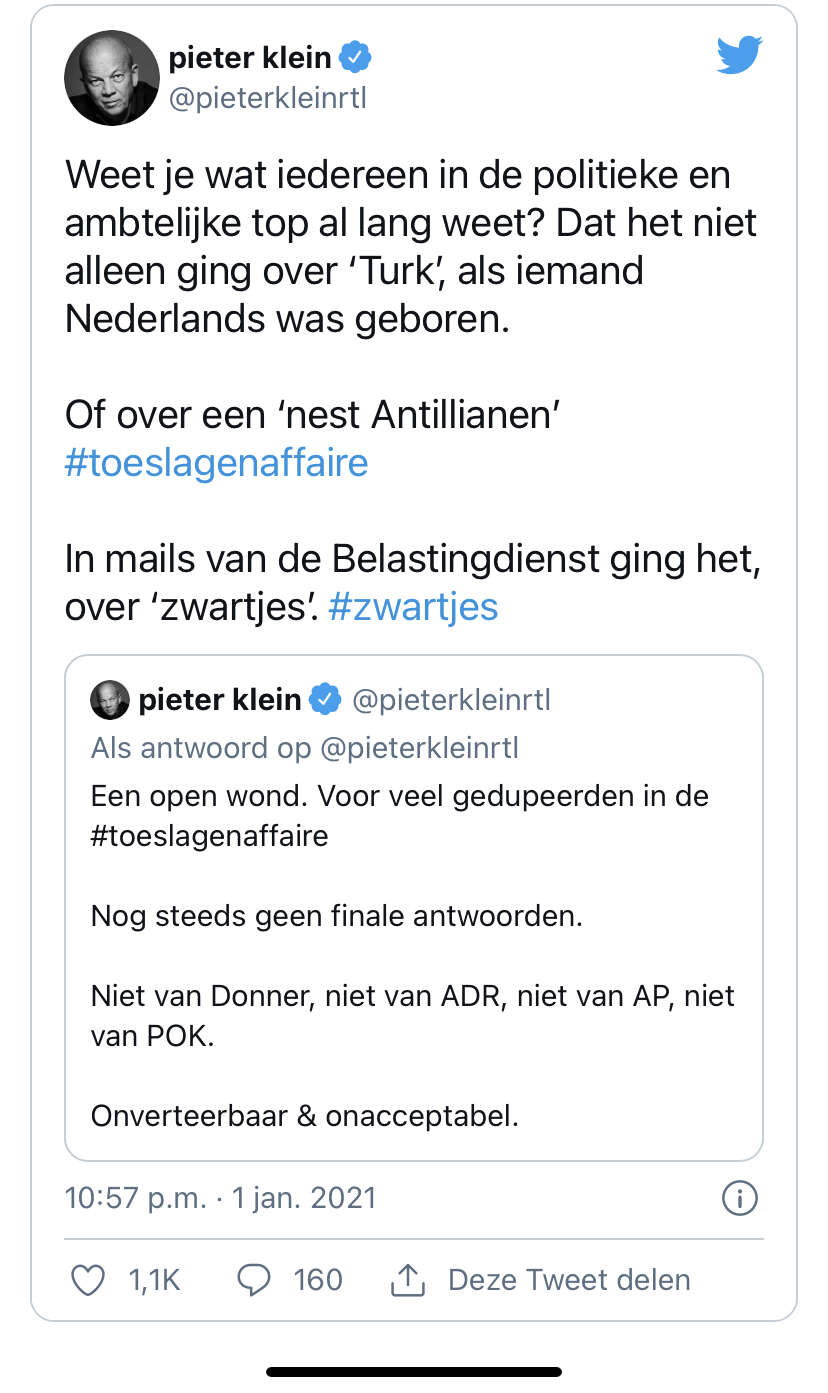Click the share arrow icon
828x1393 pixels.
[407, 1279]
